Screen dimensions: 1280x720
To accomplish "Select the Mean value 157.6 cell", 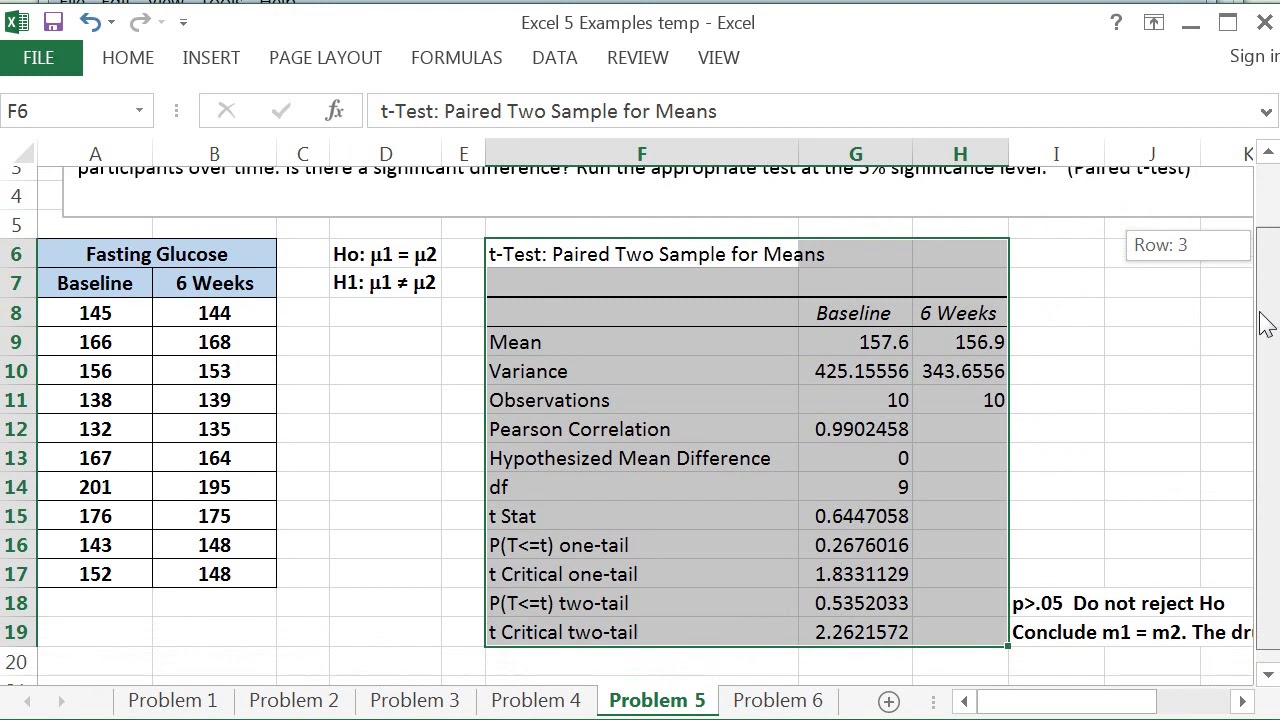I will [855, 342].
